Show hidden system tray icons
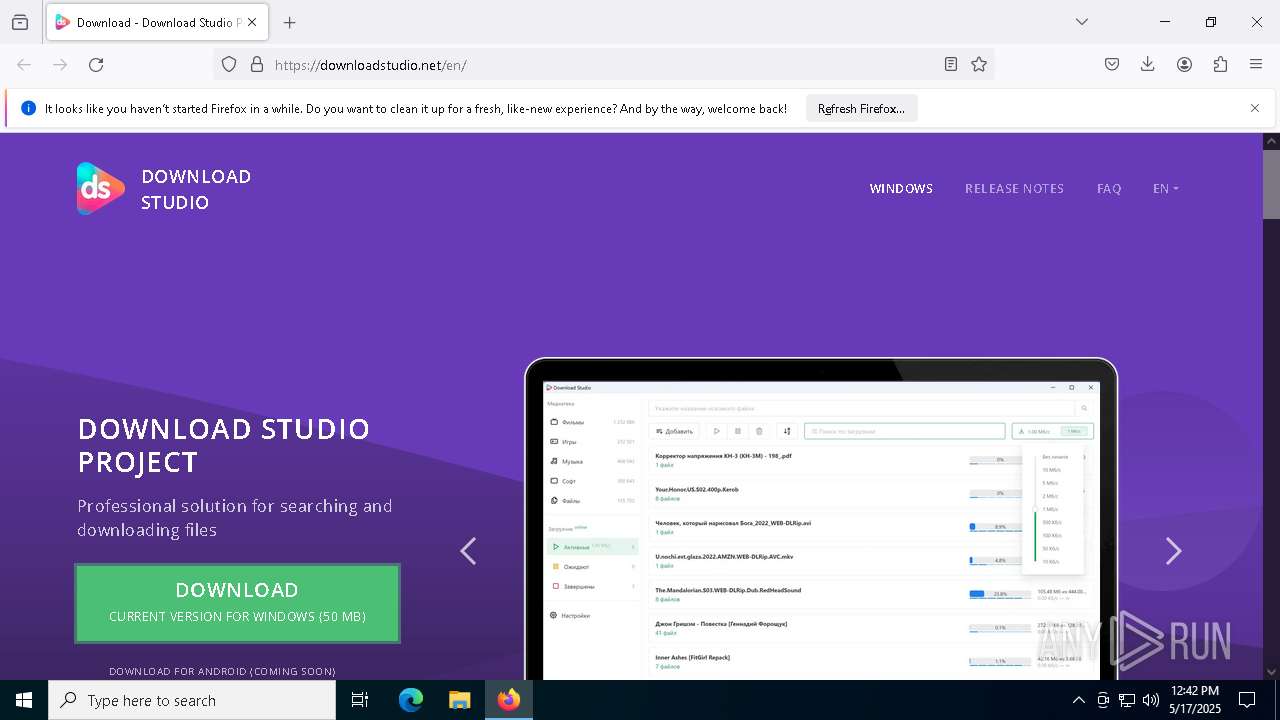The image size is (1280, 720). pyautogui.click(x=1078, y=700)
